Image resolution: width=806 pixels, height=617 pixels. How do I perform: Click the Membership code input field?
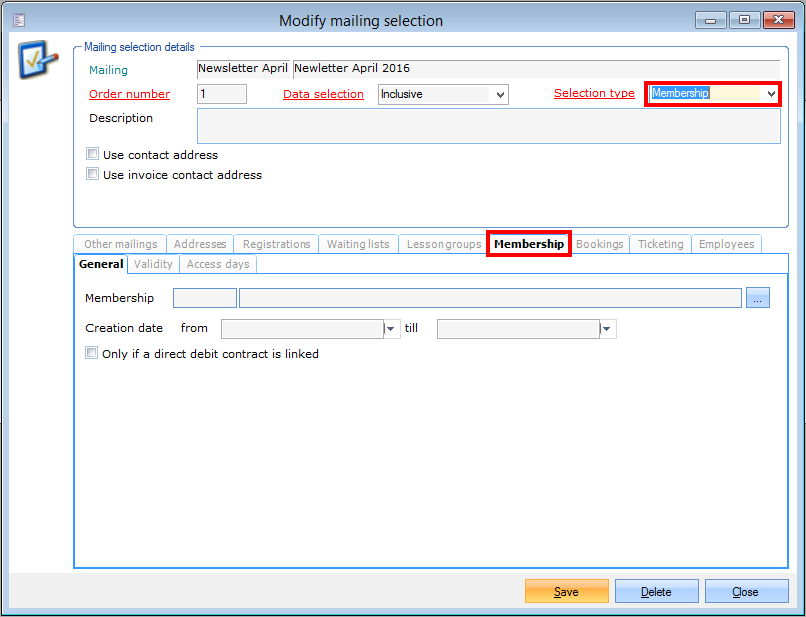(205, 298)
